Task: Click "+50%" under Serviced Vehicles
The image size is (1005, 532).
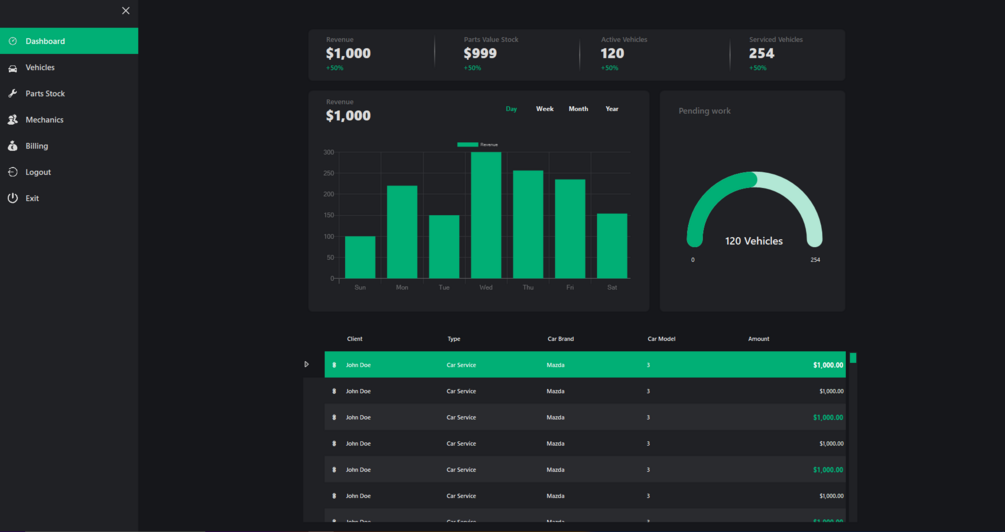Action: [758, 68]
